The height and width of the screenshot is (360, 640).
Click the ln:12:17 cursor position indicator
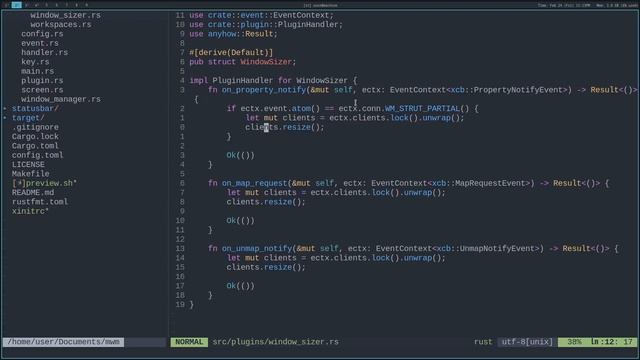coord(611,342)
